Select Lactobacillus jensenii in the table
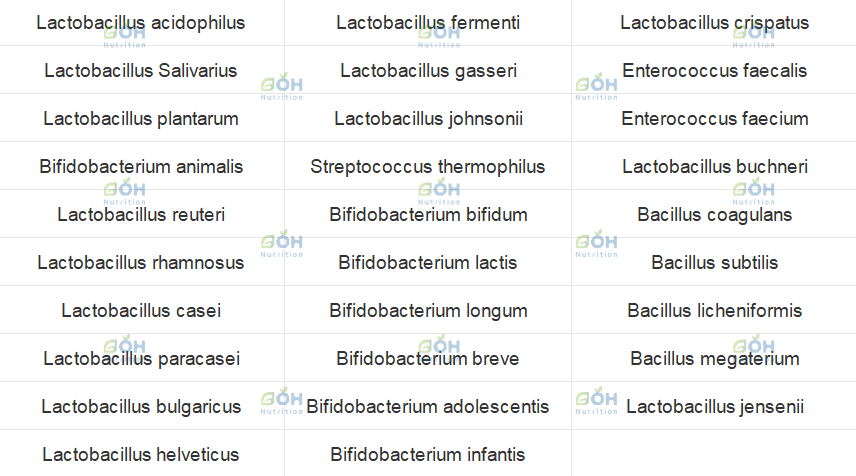 [x=714, y=407]
